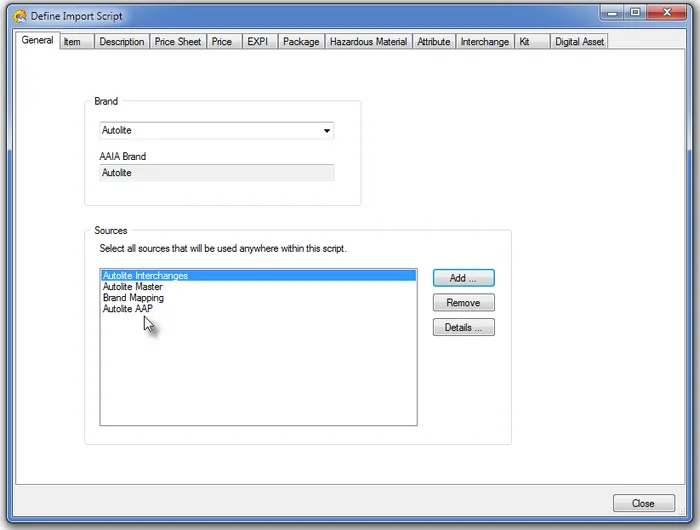Click the Add source button
Image resolution: width=700 pixels, height=530 pixels.
point(463,278)
